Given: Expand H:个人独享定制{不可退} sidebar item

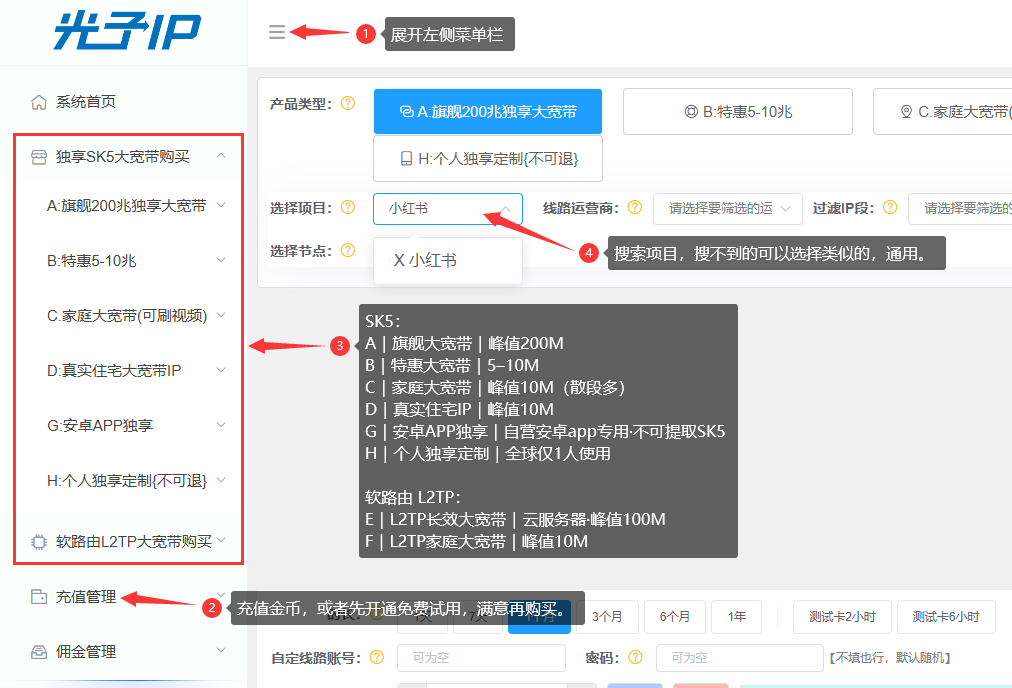Looking at the screenshot, I should (x=221, y=480).
